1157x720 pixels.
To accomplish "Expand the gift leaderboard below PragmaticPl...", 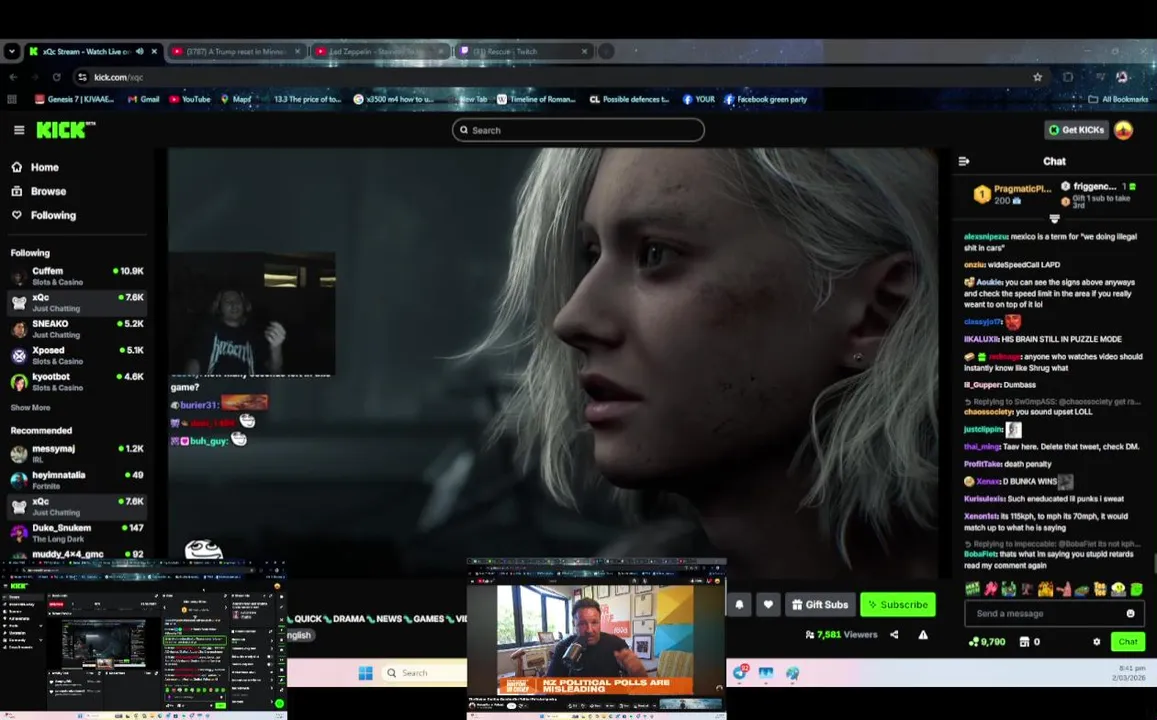I will (1054, 219).
